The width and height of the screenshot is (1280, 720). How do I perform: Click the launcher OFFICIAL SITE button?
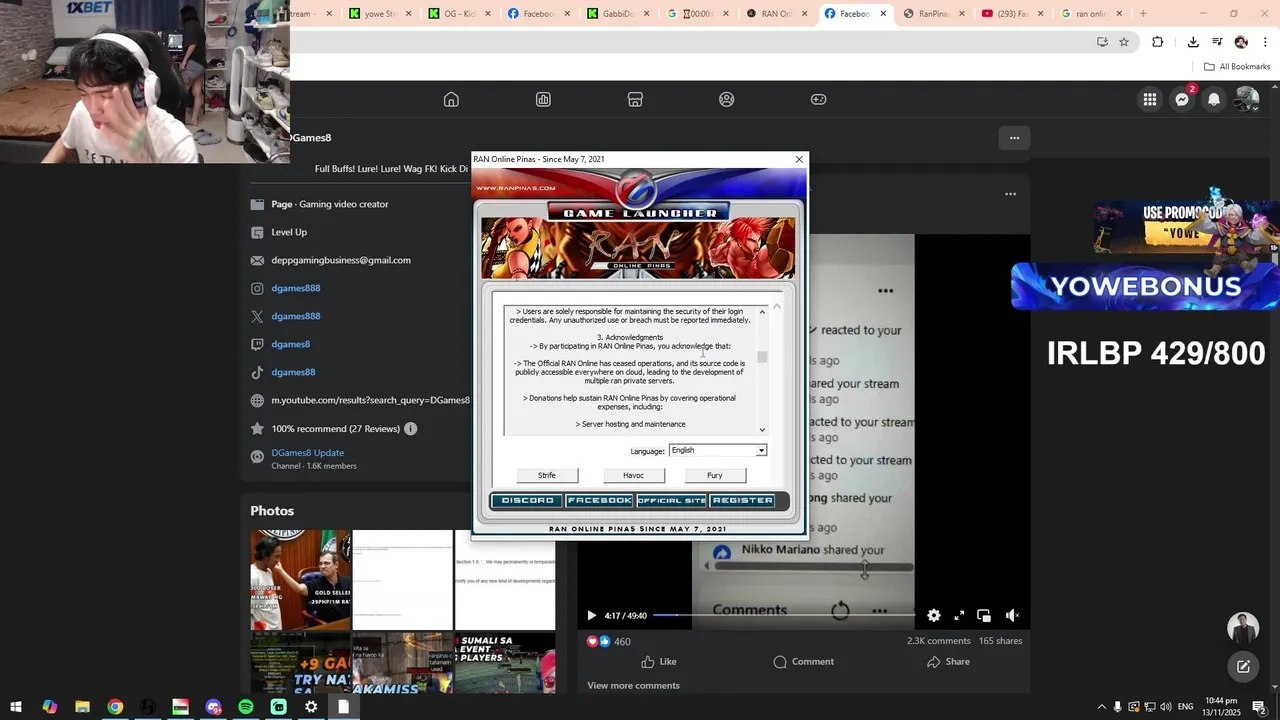click(x=671, y=500)
